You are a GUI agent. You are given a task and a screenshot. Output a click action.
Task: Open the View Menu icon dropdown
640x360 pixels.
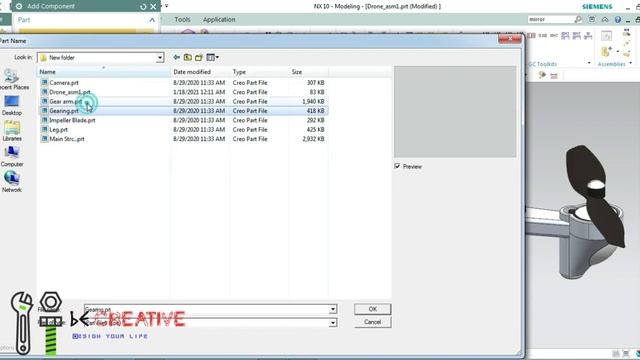coord(212,58)
